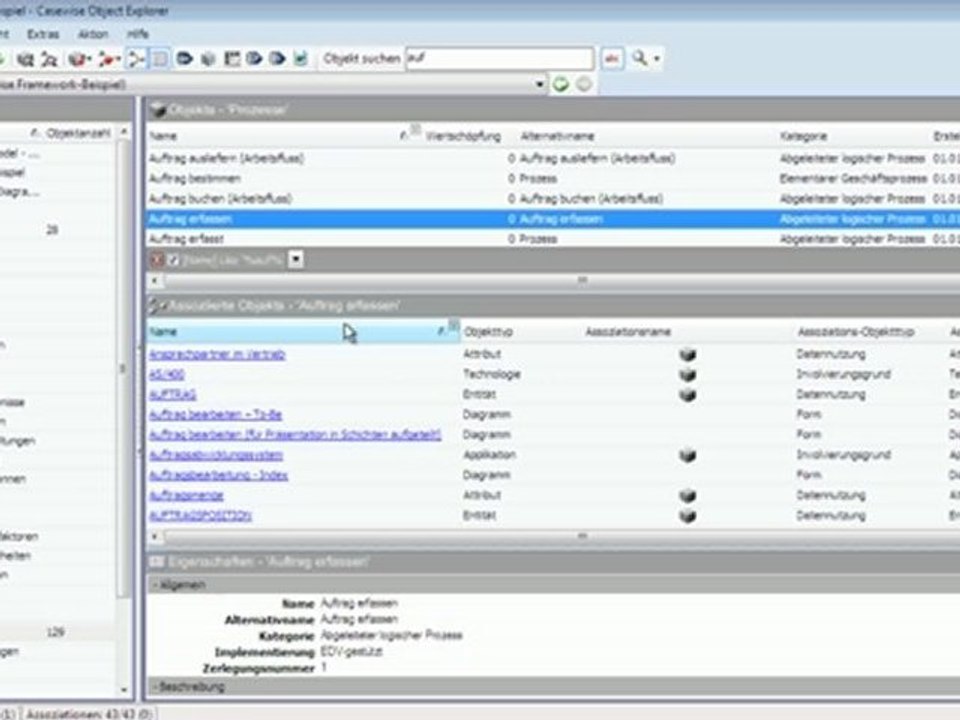Select the highlighted Auftrag erfassen row
Screen dimensions: 960x720
[553, 219]
